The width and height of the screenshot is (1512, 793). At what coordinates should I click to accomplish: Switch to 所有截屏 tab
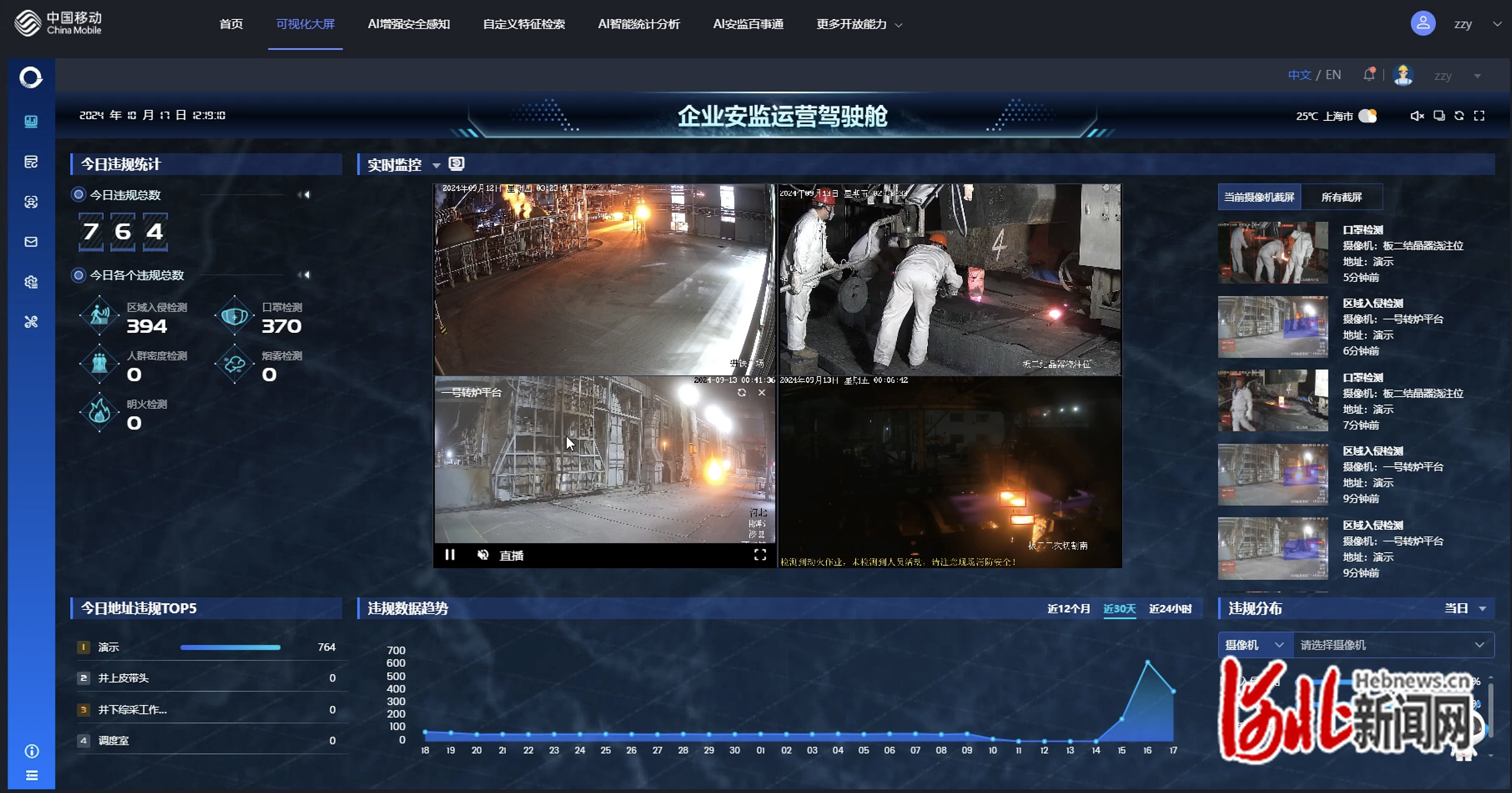(1341, 197)
